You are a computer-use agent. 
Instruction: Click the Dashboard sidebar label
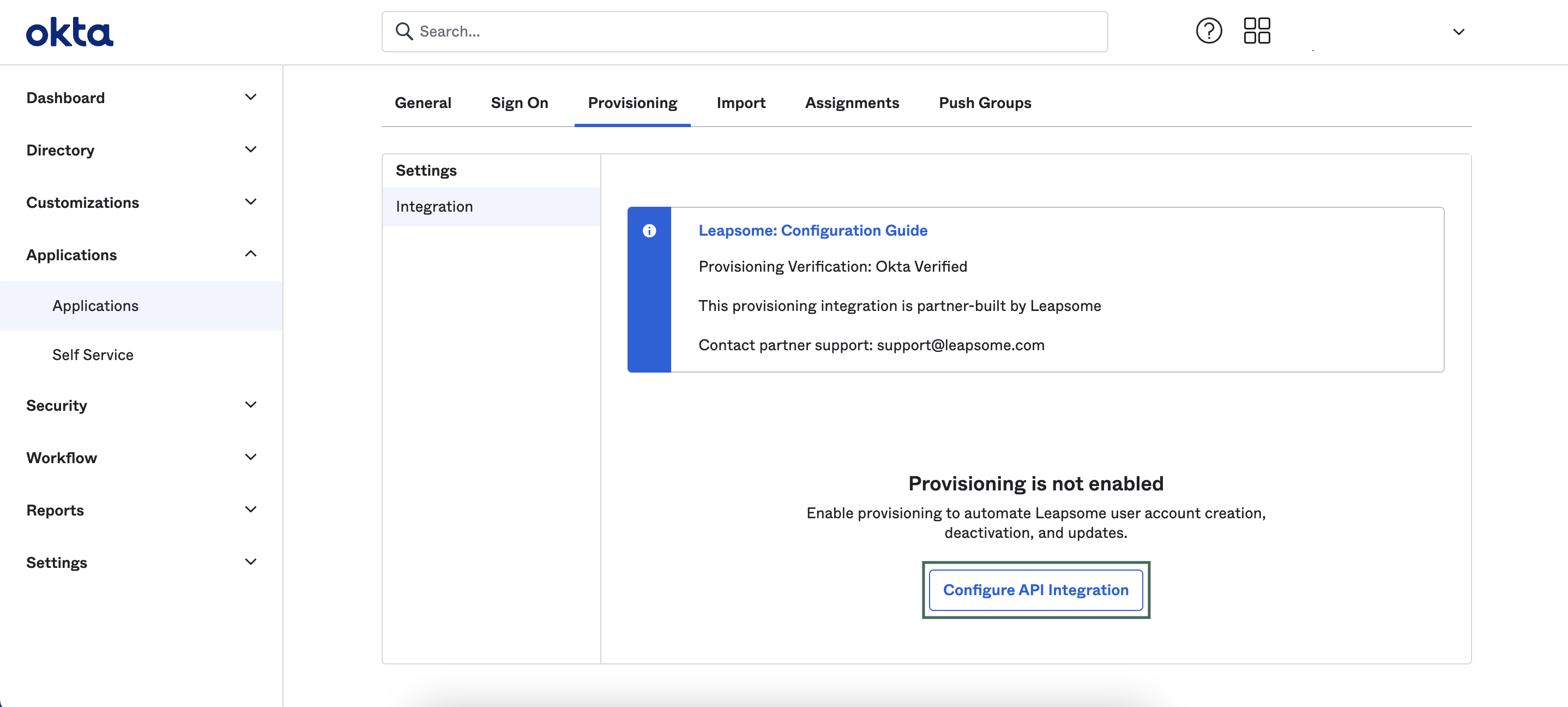66,98
